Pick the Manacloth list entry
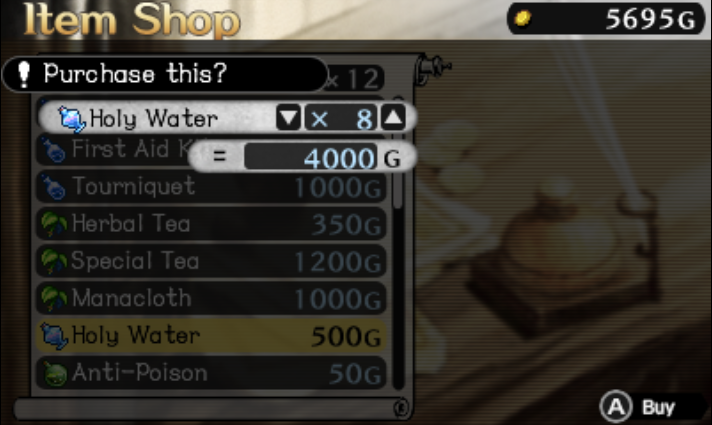This screenshot has height=425, width=712. pyautogui.click(x=211, y=298)
